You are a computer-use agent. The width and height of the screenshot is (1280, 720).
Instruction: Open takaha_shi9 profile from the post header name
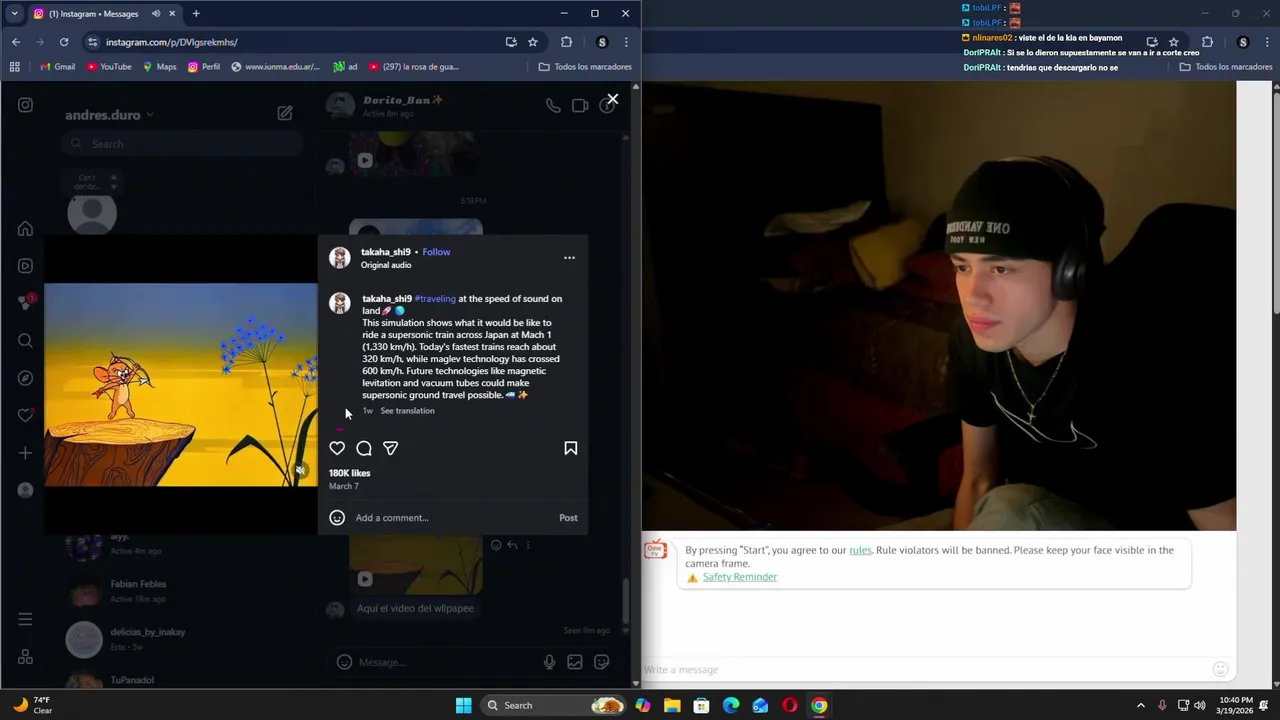[386, 252]
